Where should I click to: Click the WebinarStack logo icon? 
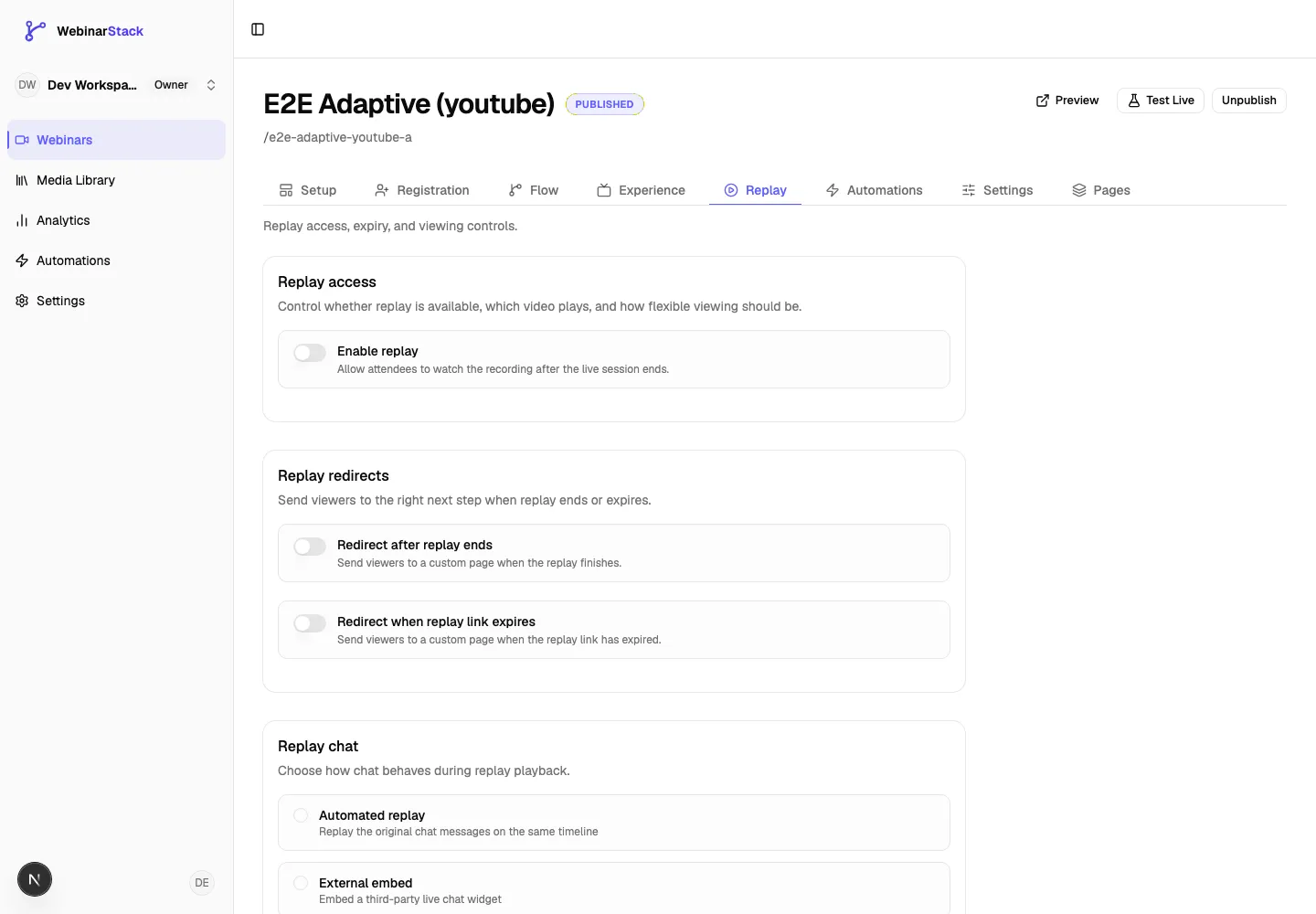(35, 31)
